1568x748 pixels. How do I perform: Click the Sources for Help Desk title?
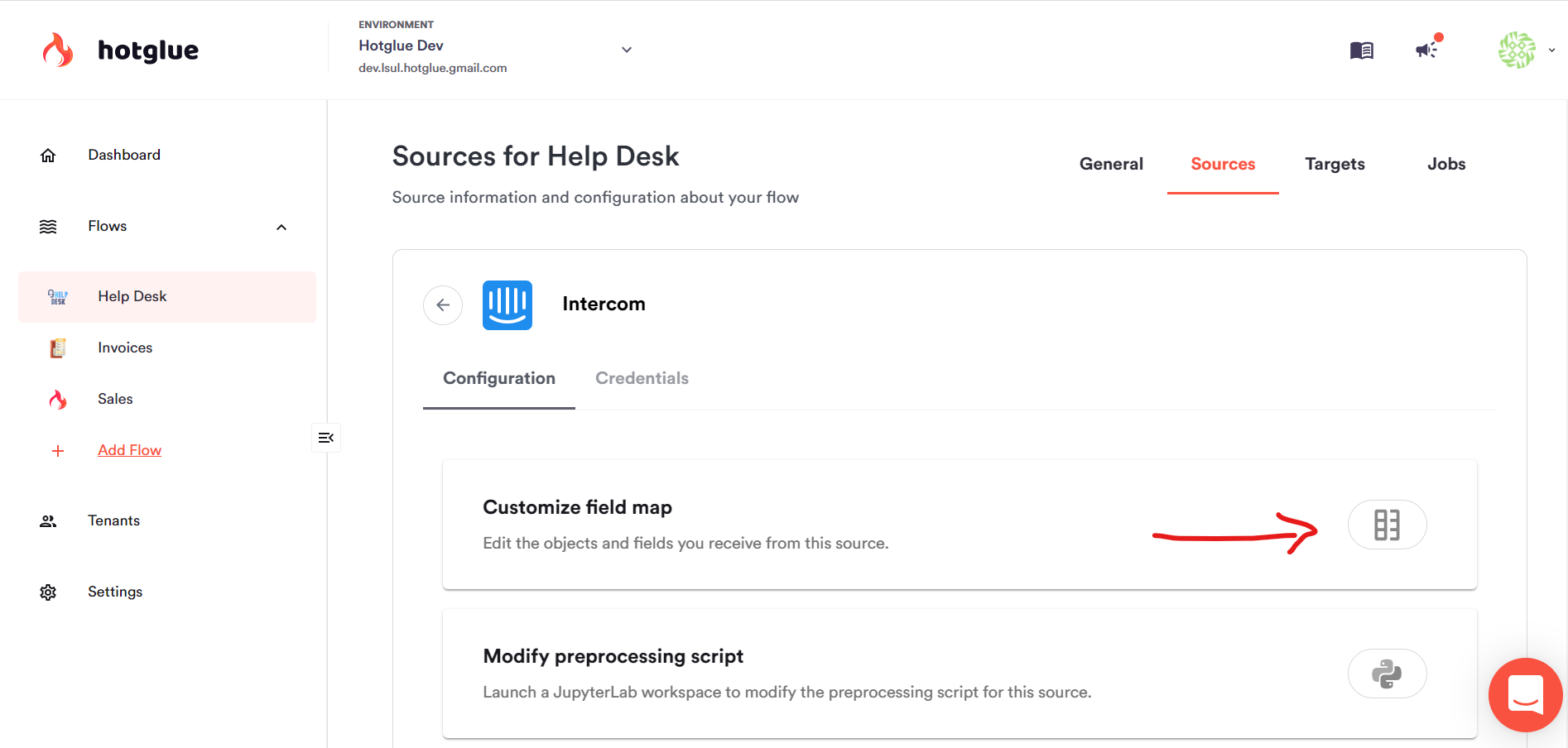536,156
